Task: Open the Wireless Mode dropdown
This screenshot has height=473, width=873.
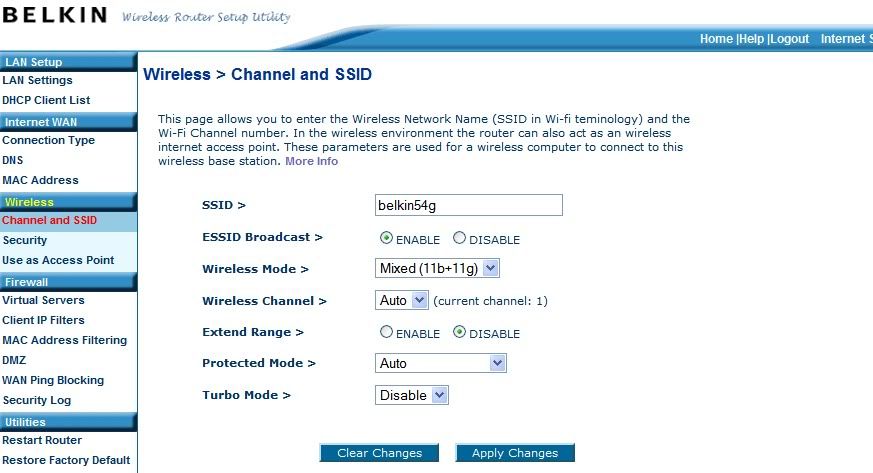Action: click(x=437, y=268)
